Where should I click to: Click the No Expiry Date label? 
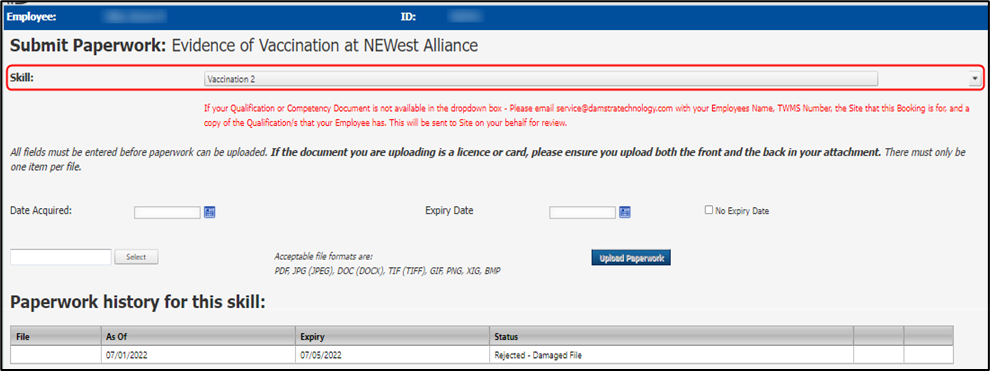(742, 211)
